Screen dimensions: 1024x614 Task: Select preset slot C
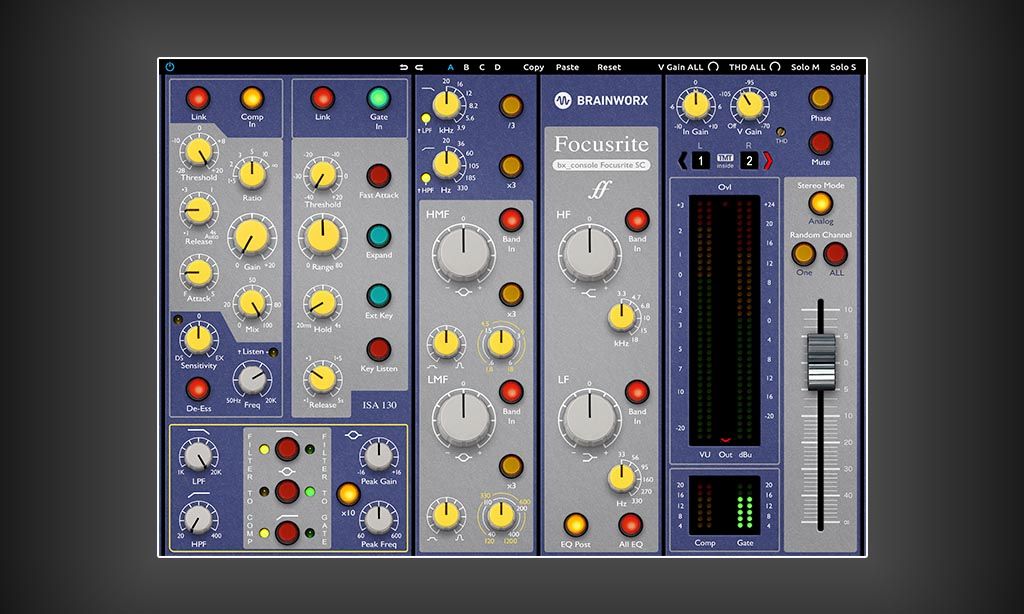tap(481, 67)
